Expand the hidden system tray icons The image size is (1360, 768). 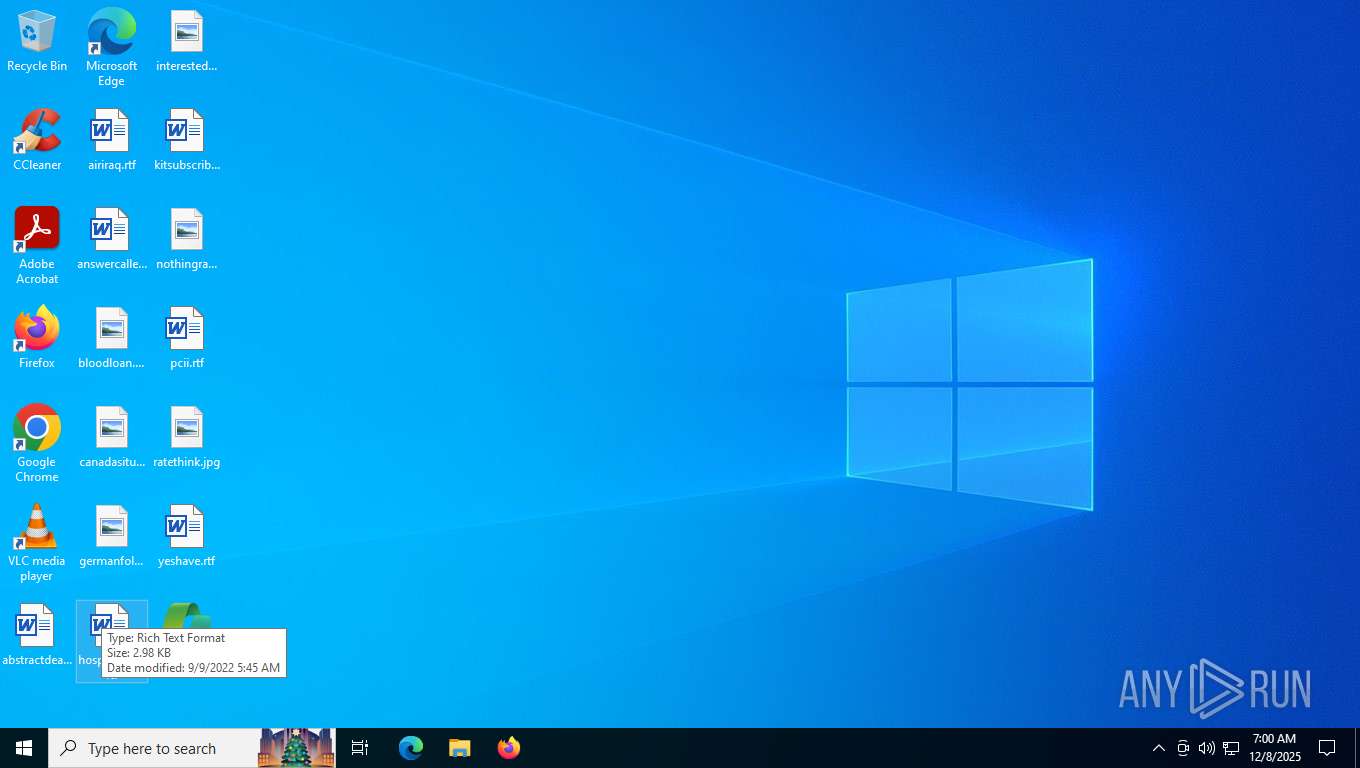click(x=1158, y=748)
